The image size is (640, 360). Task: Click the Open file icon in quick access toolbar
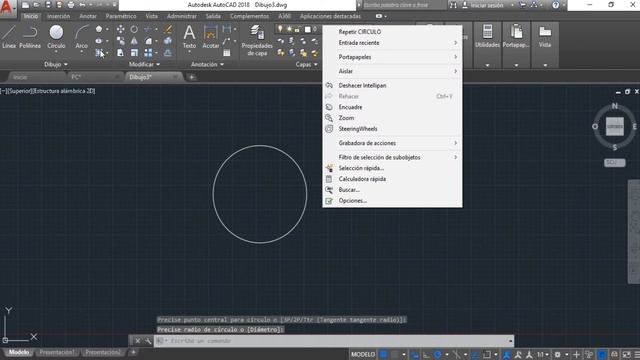point(36,5)
